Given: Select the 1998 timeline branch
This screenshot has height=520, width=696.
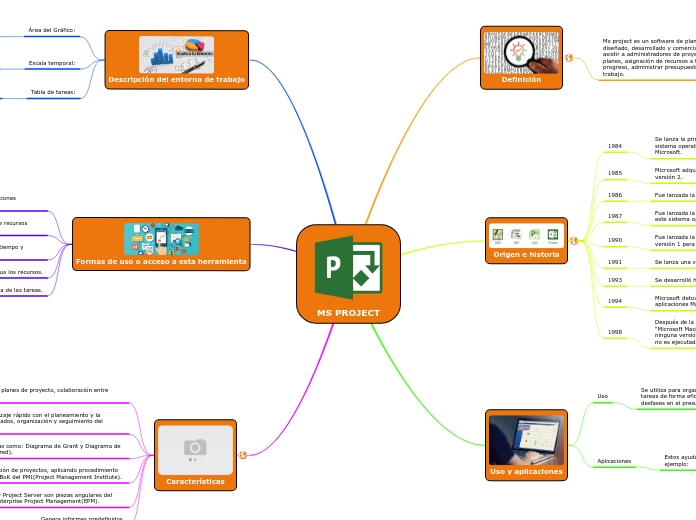Looking at the screenshot, I should [x=615, y=332].
